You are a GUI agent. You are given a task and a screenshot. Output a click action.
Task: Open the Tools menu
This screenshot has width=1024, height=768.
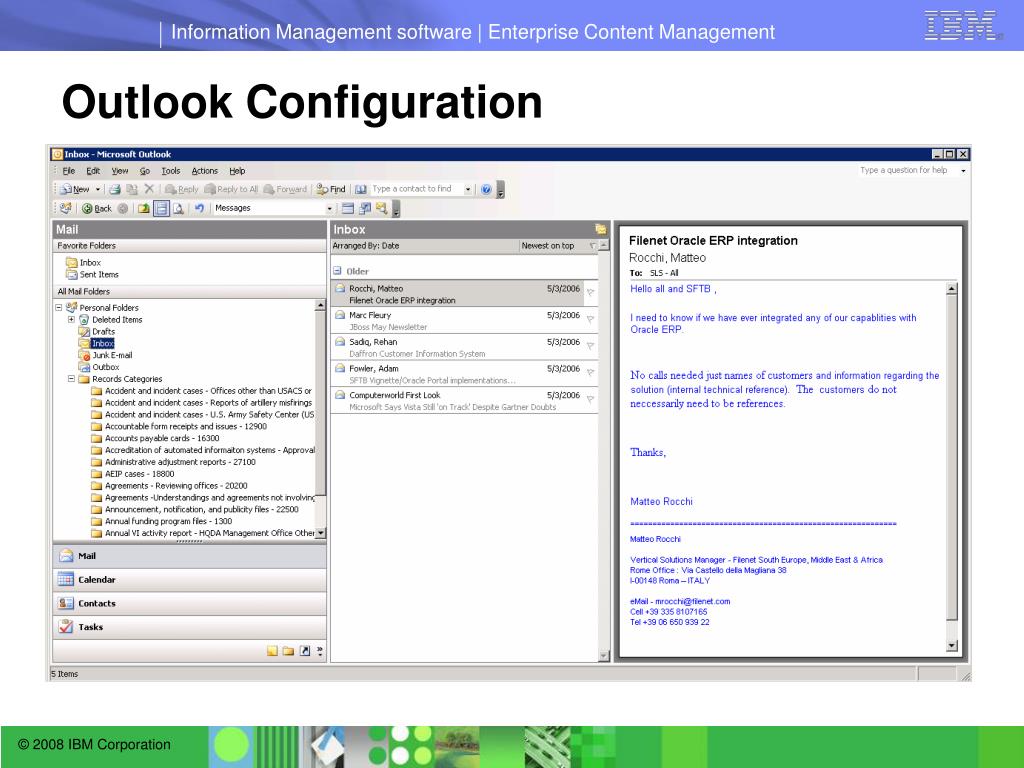pyautogui.click(x=170, y=171)
